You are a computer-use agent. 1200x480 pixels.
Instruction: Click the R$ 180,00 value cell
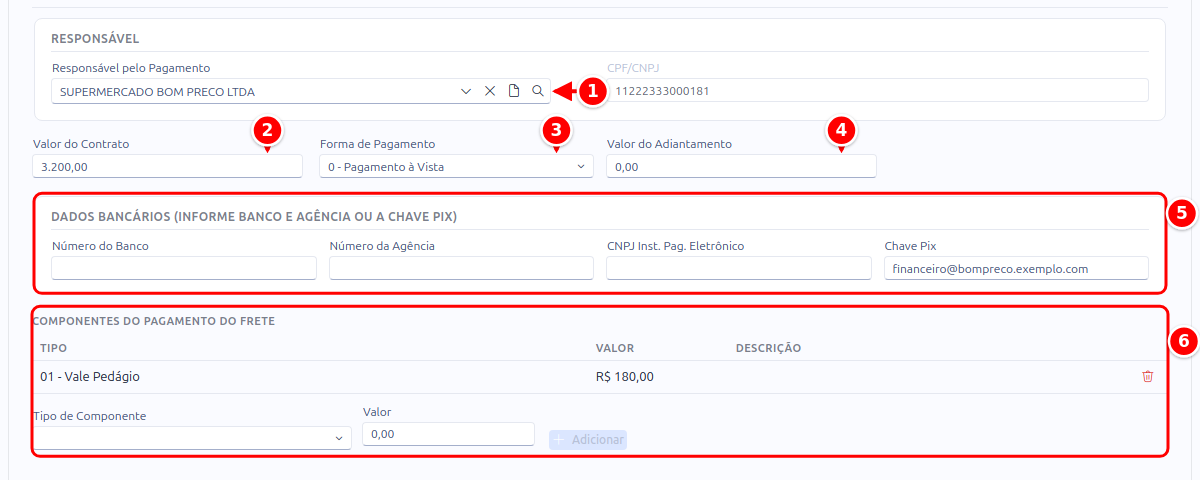click(x=625, y=377)
